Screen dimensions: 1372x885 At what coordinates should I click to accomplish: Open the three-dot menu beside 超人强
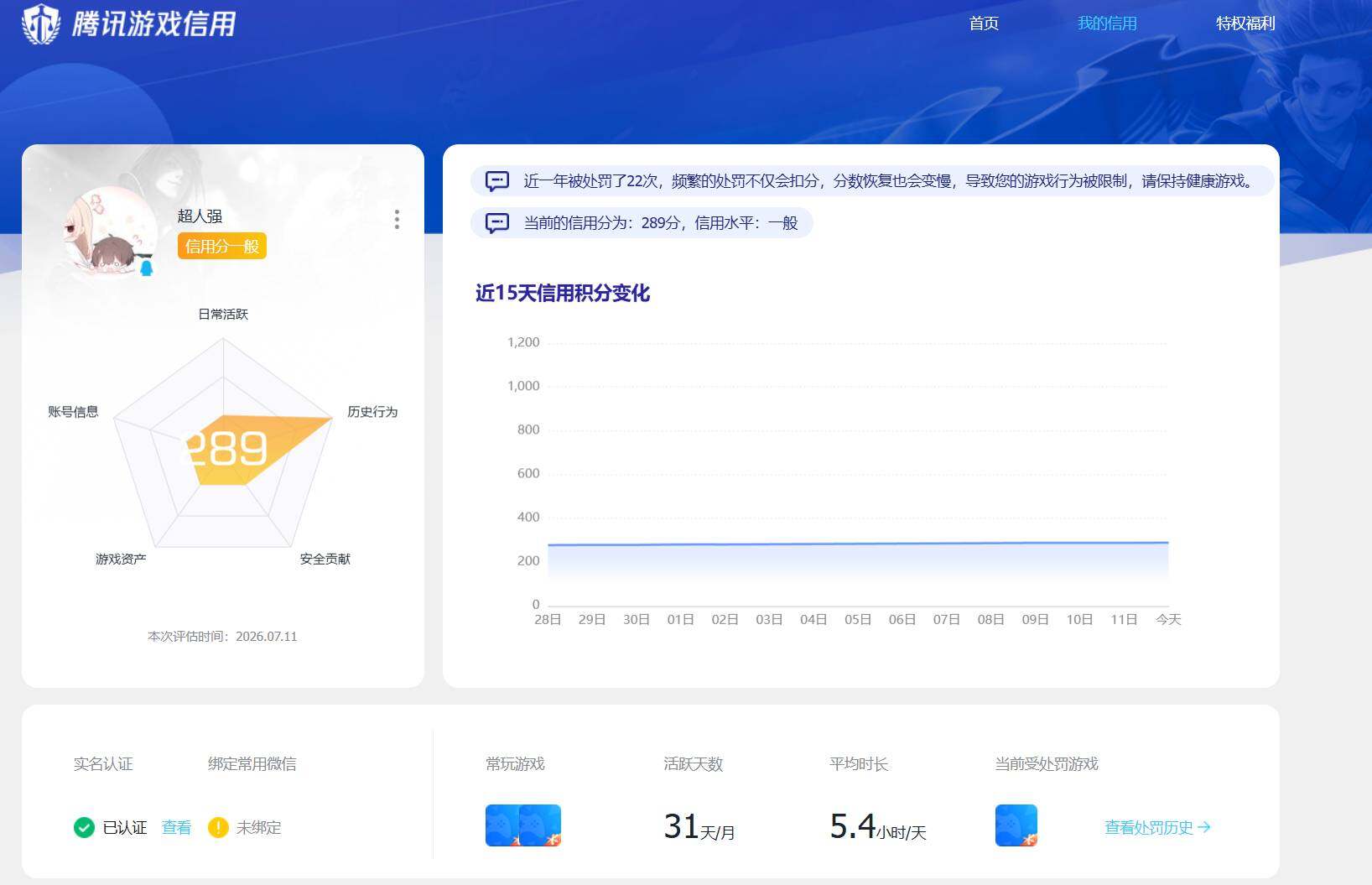(397, 220)
